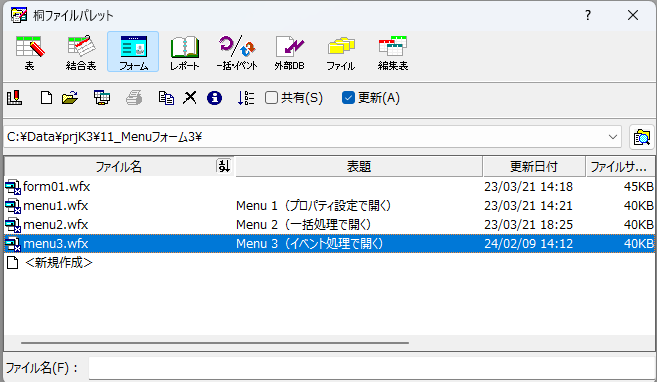Click the horizontal scrollbar of file list
The width and height of the screenshot is (657, 382).
pos(215,343)
